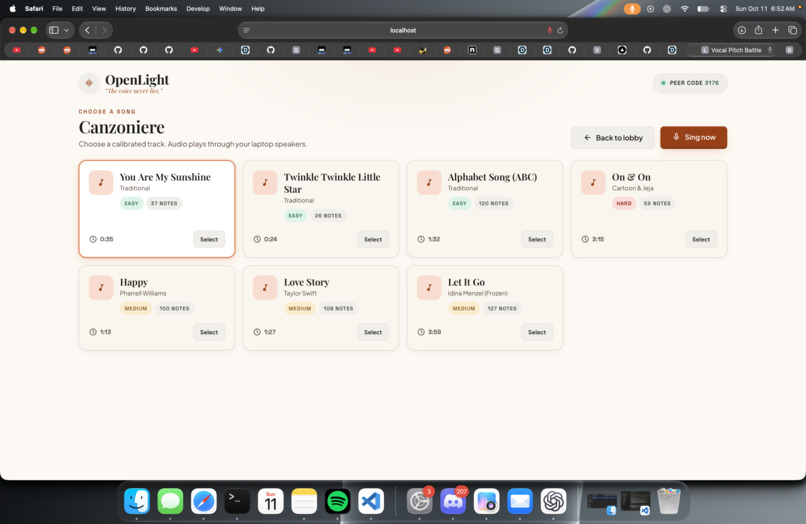This screenshot has width=806, height=524.
Task: Open the History menu
Action: point(125,9)
